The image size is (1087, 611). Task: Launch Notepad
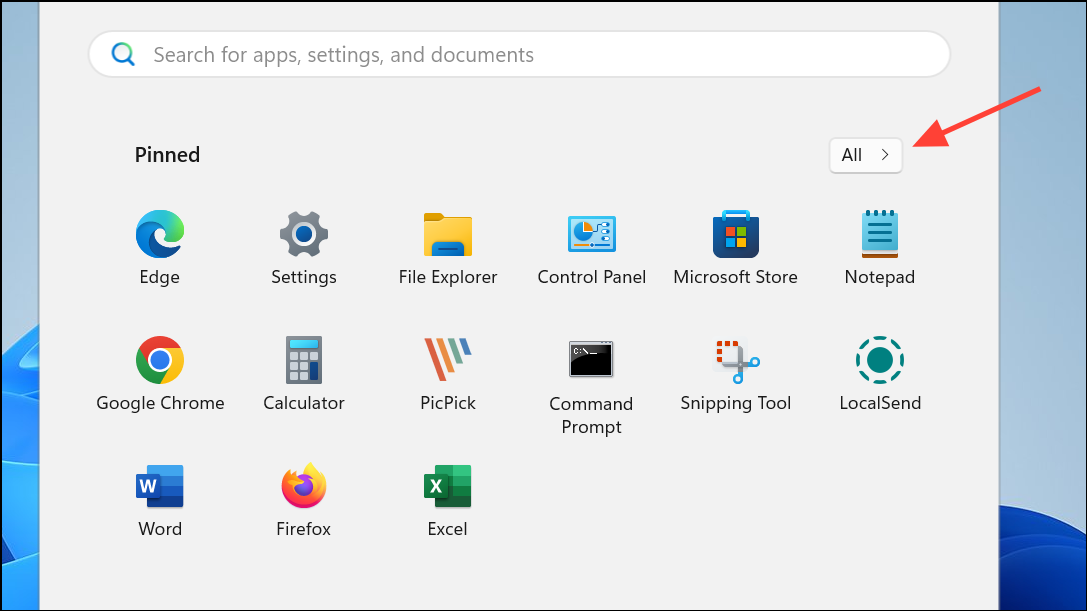(879, 235)
